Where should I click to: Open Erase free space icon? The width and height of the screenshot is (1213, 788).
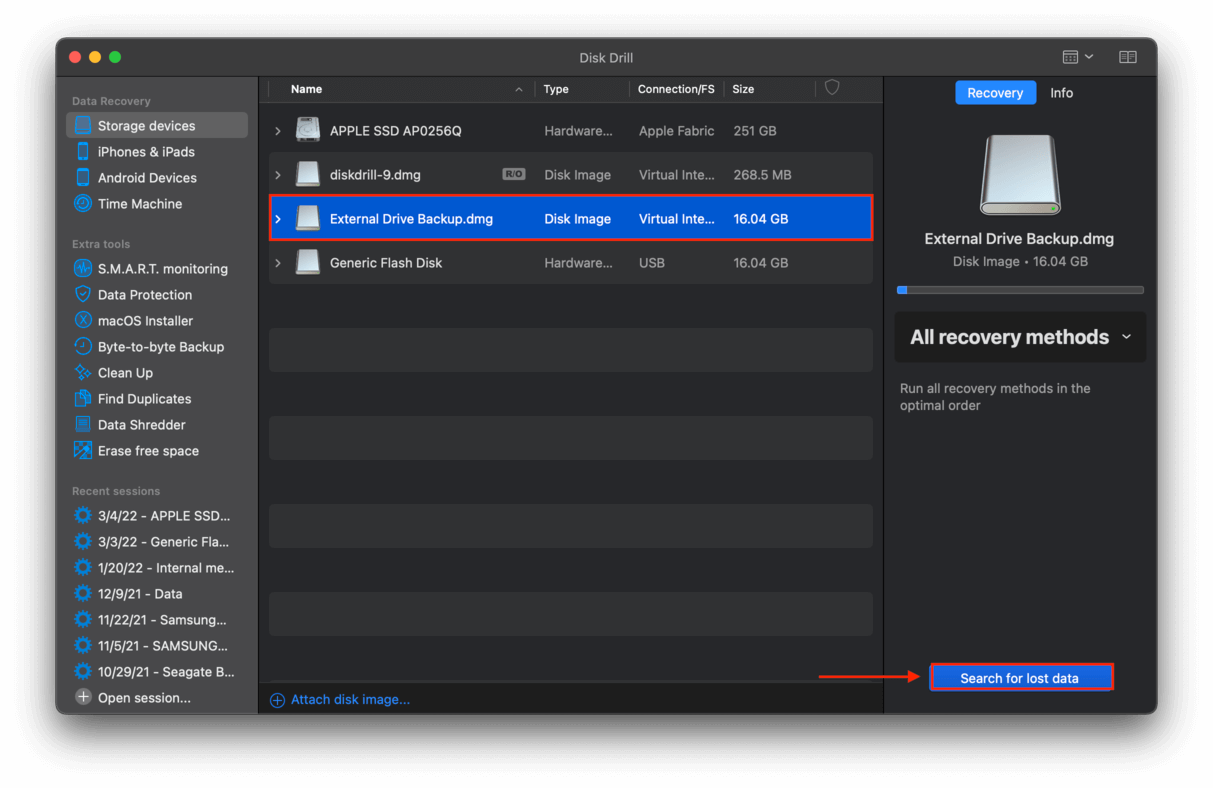pyautogui.click(x=83, y=451)
